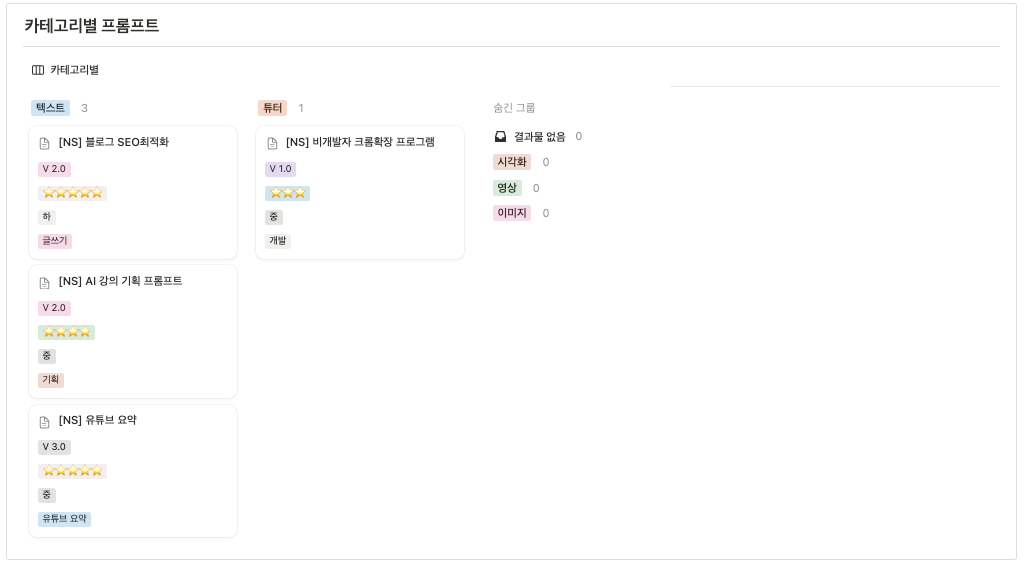Open the [NS] 블로그 SEO최적화 card
The width and height of the screenshot is (1030, 565).
(x=133, y=192)
